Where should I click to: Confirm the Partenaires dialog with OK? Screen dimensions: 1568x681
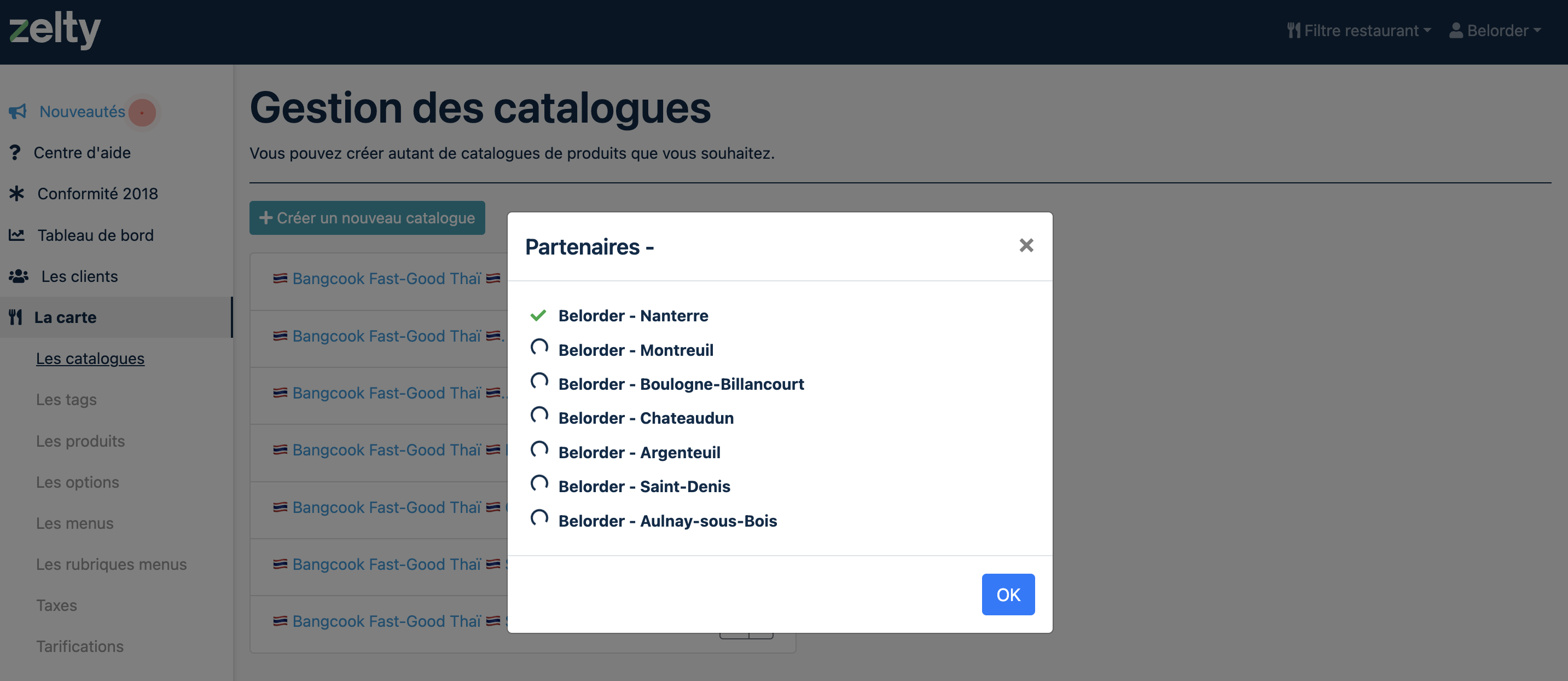point(1008,595)
